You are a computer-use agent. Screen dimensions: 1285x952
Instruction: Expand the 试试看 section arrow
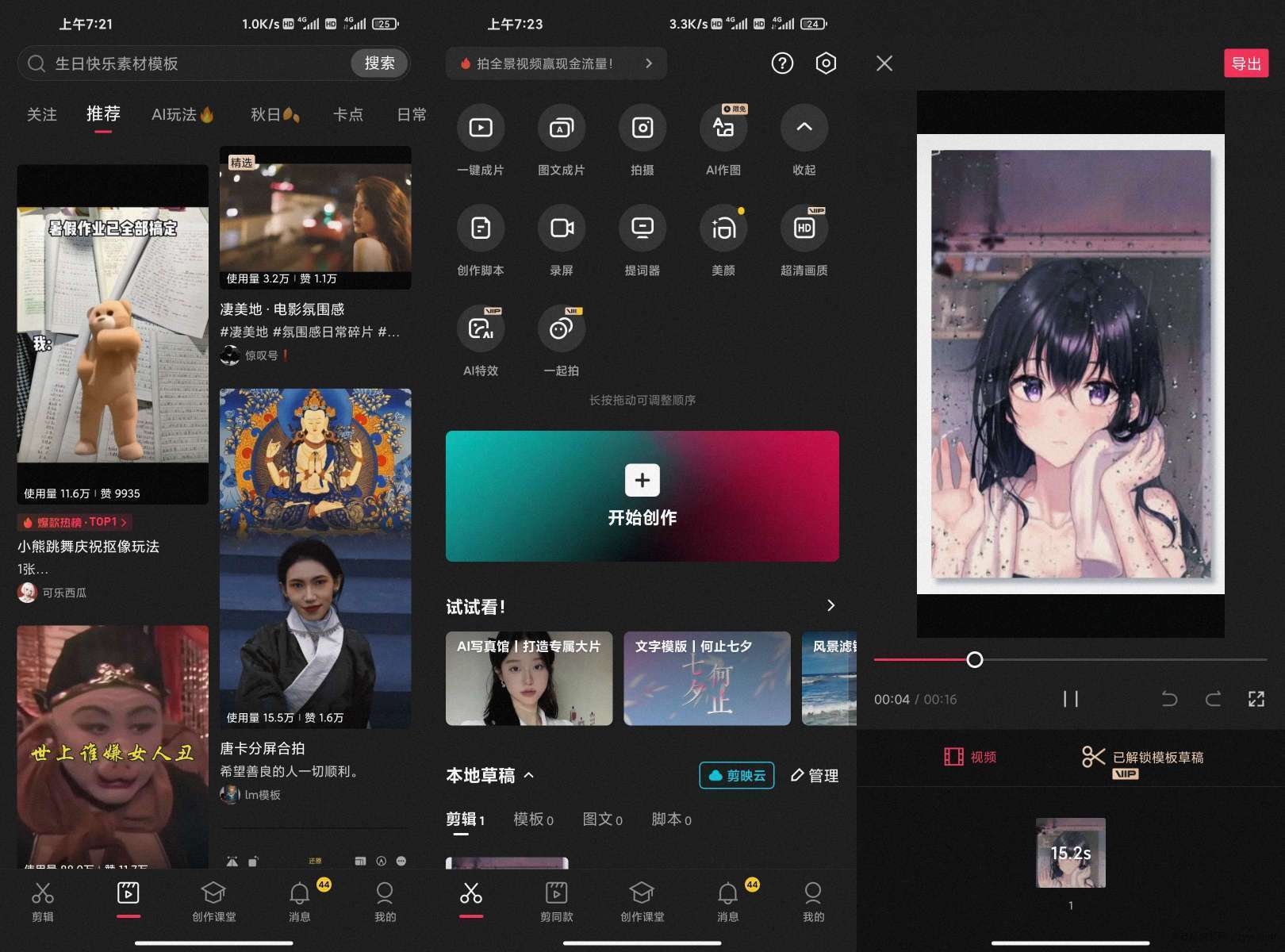pos(830,605)
